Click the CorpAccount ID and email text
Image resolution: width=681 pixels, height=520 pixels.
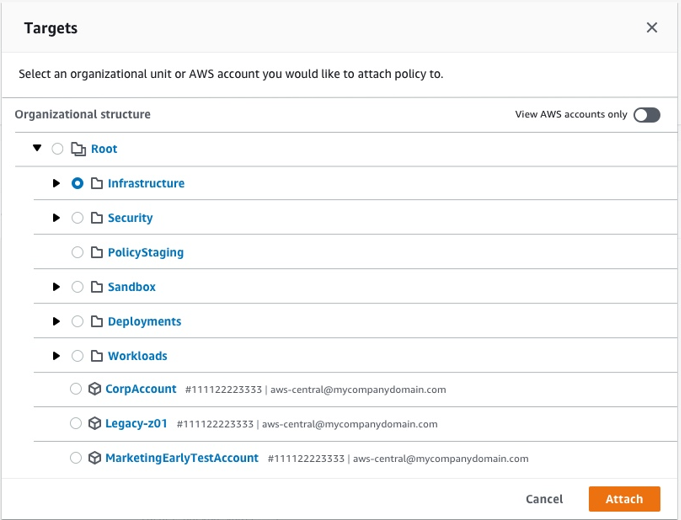316,390
